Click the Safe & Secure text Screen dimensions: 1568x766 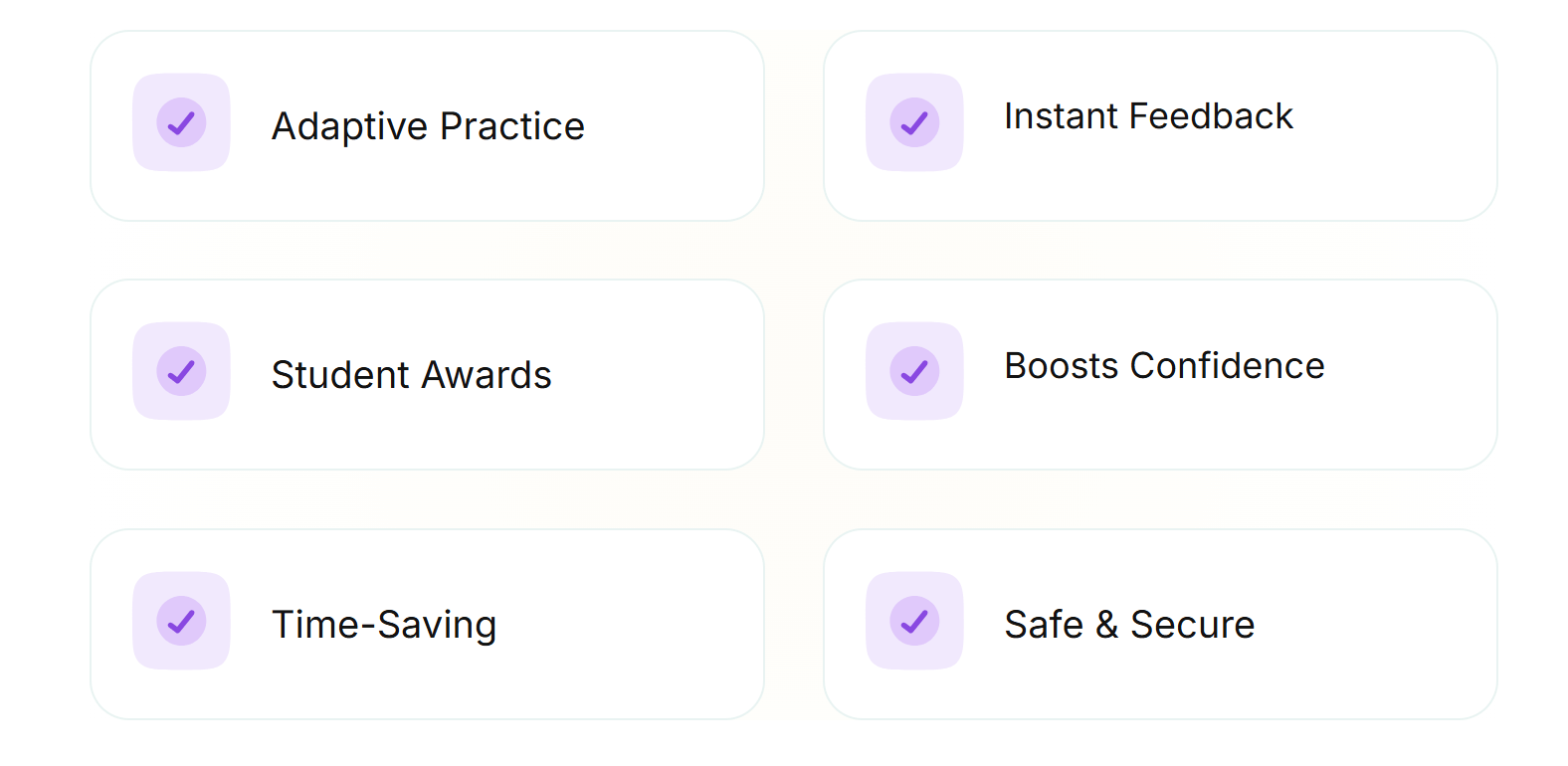point(1129,625)
